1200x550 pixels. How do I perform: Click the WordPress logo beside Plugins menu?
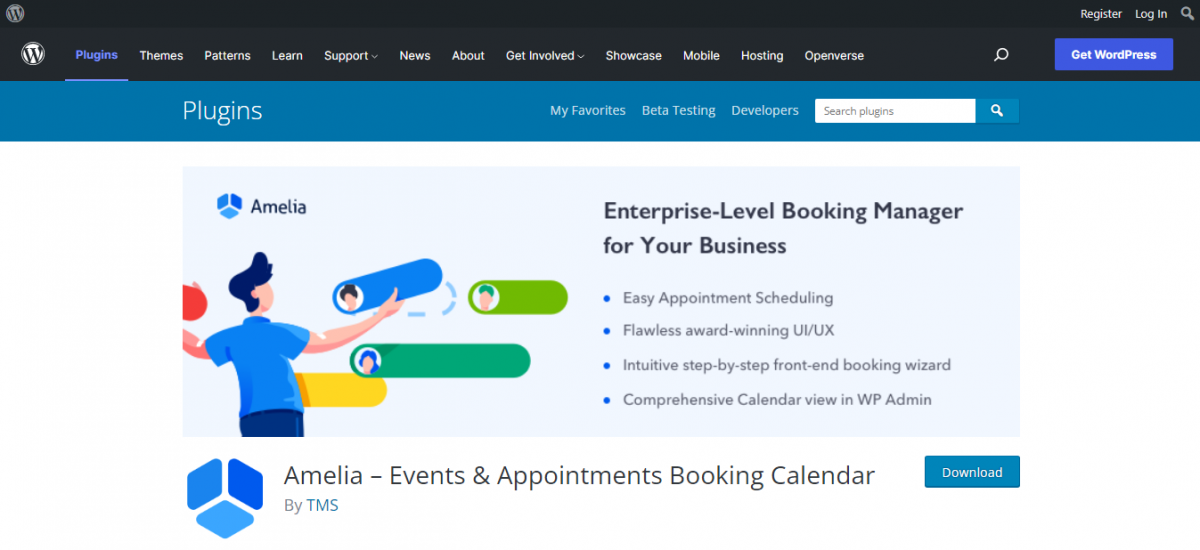pos(34,55)
